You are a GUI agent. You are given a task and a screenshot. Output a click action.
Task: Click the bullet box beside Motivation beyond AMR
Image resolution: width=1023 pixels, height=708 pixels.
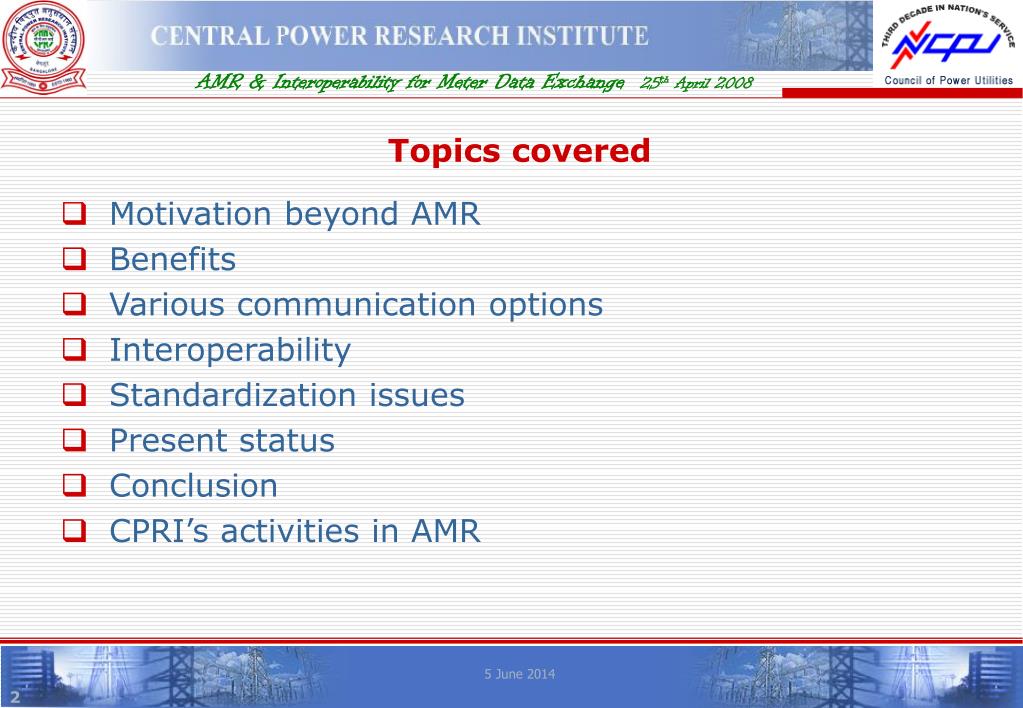74,214
